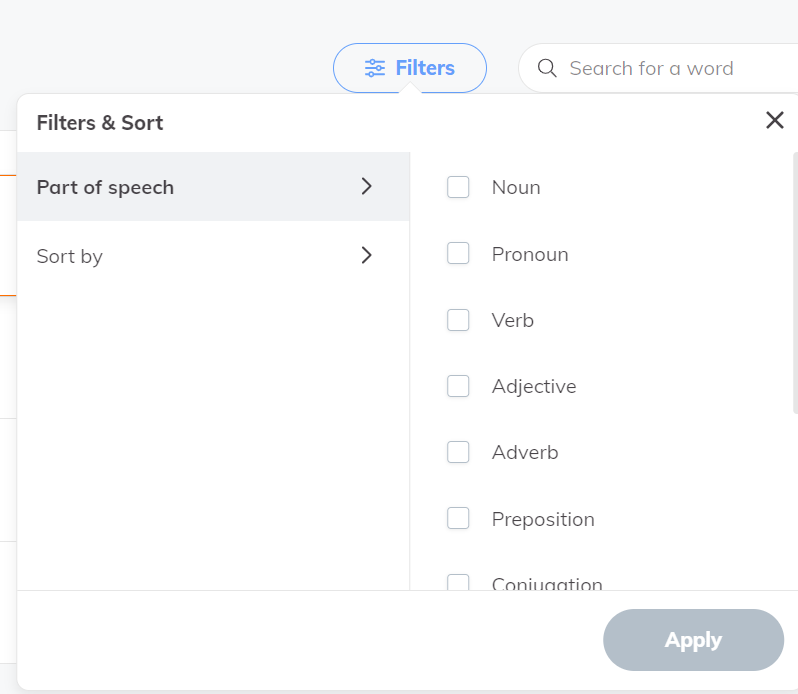Close the Filters & Sort panel
The height and width of the screenshot is (694, 798).
(774, 121)
